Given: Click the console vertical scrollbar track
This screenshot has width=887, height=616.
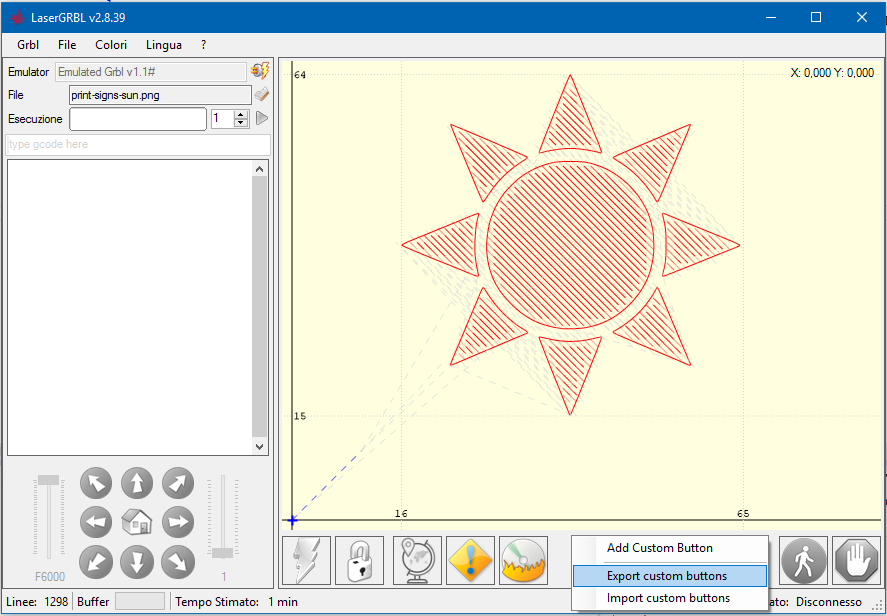Looking at the screenshot, I should point(259,307).
